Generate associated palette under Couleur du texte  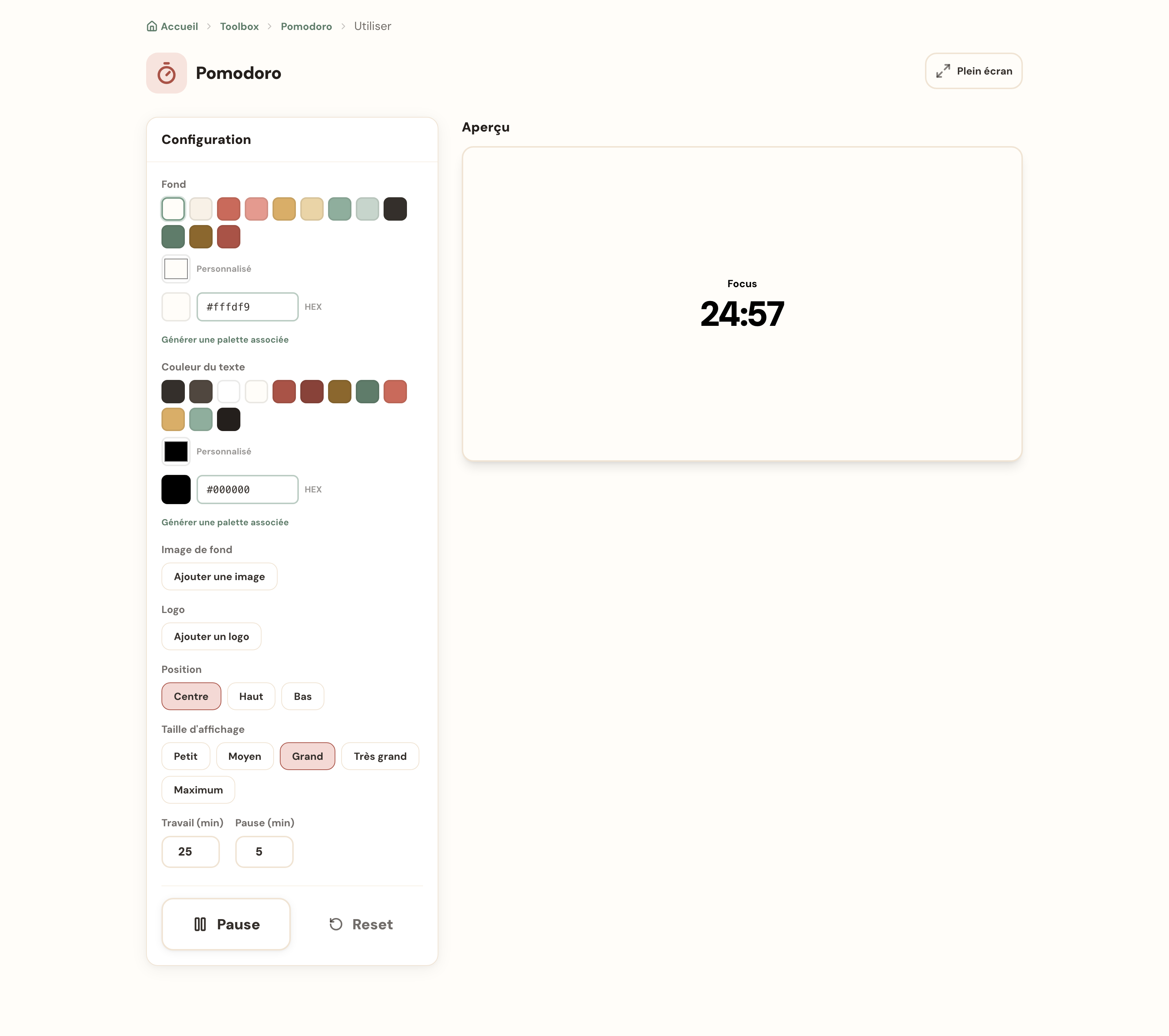pos(225,522)
